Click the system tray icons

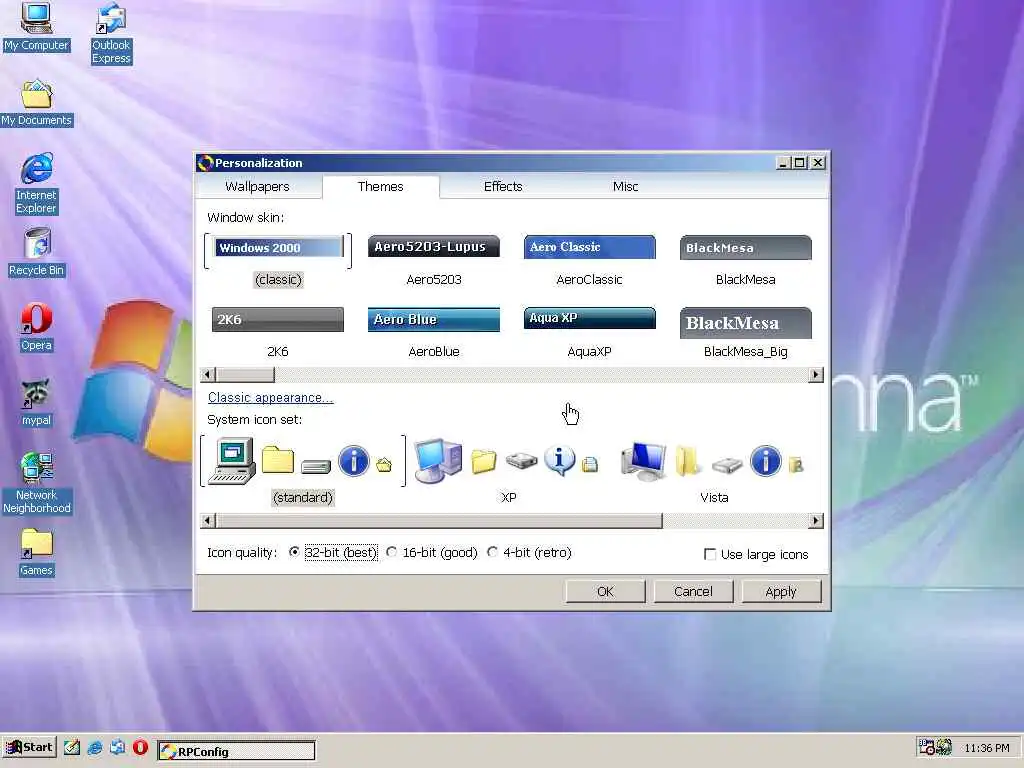pos(935,747)
